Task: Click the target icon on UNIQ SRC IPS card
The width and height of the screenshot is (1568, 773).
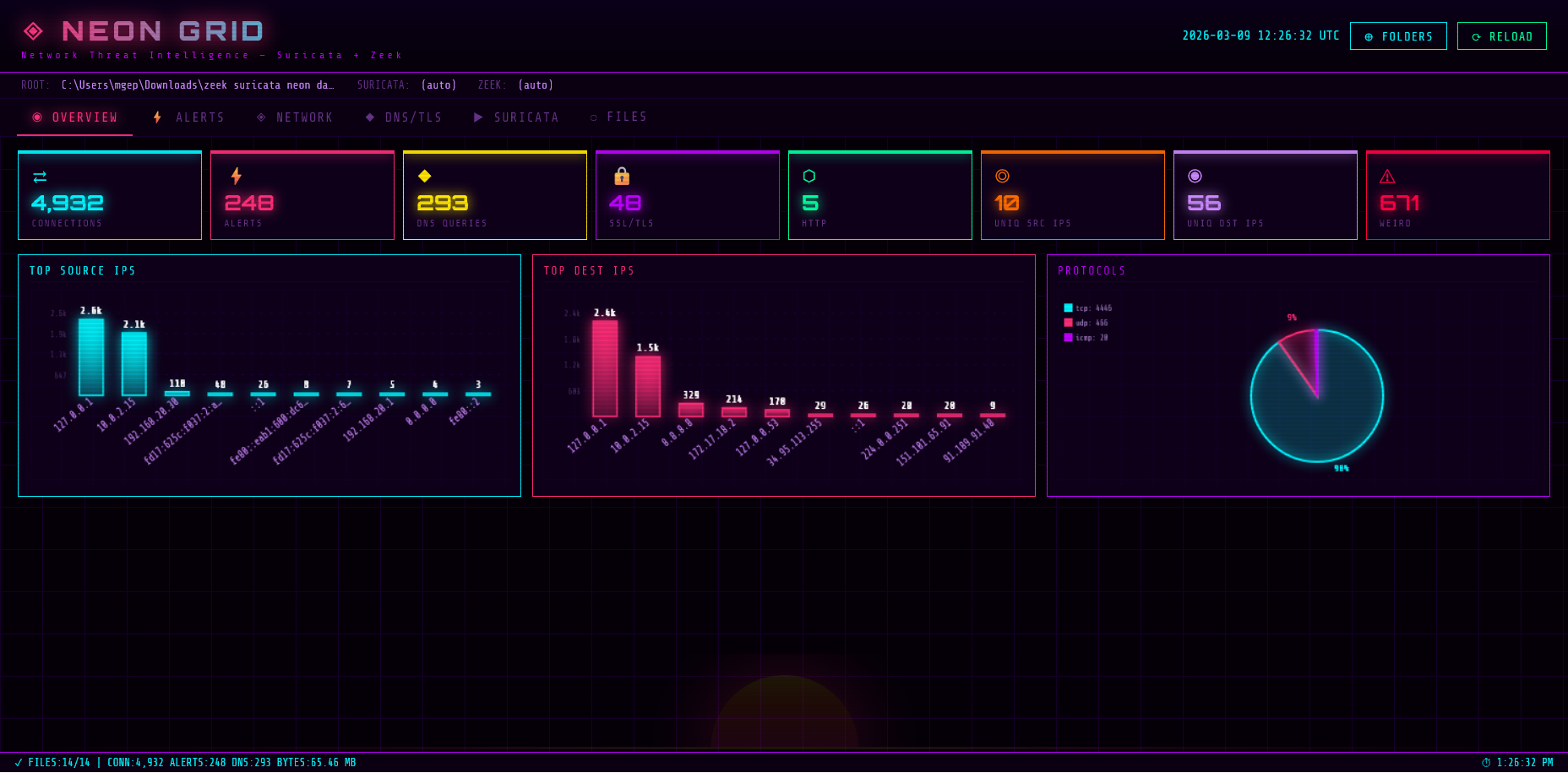Action: click(1002, 176)
